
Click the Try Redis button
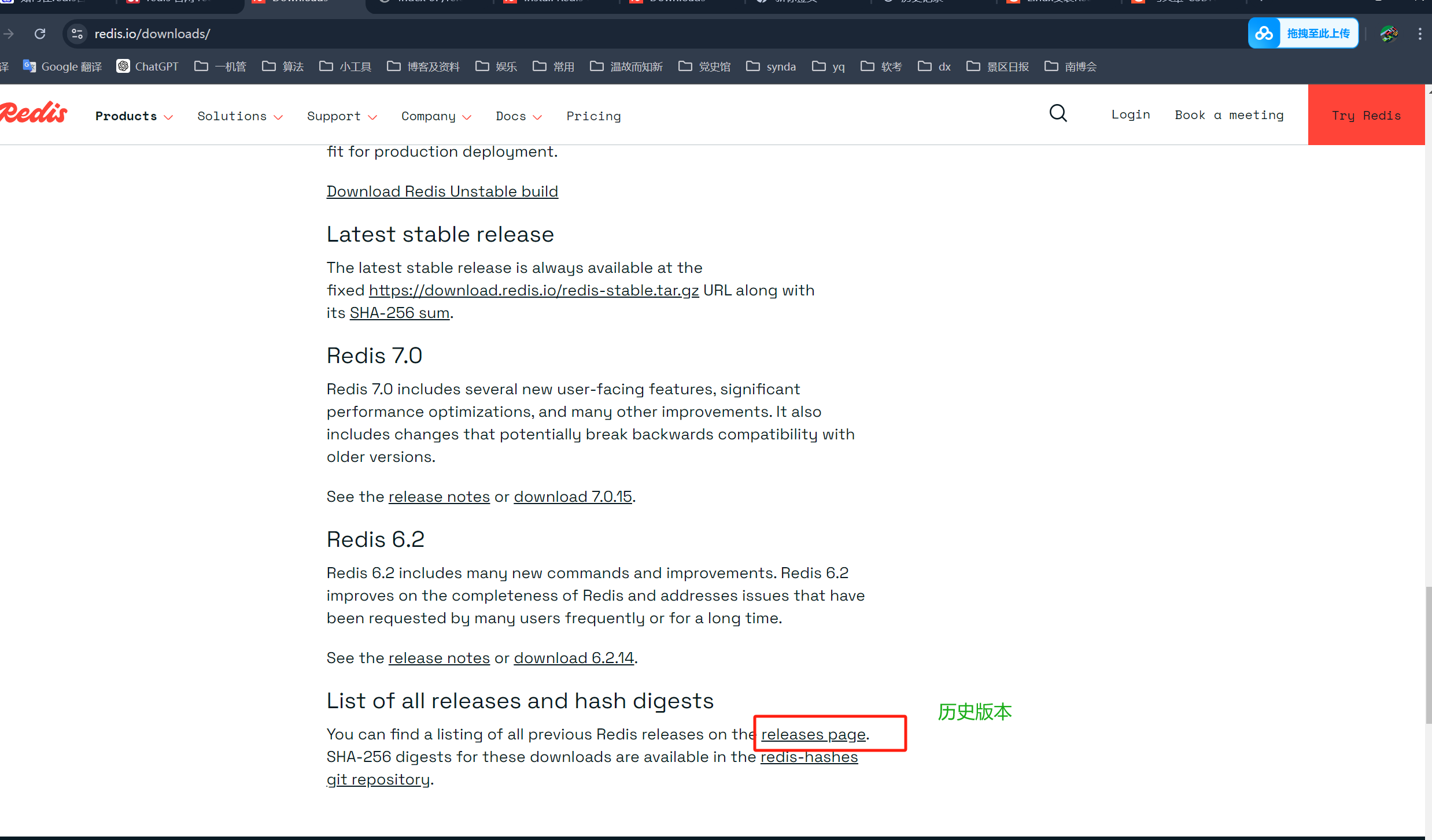point(1366,115)
